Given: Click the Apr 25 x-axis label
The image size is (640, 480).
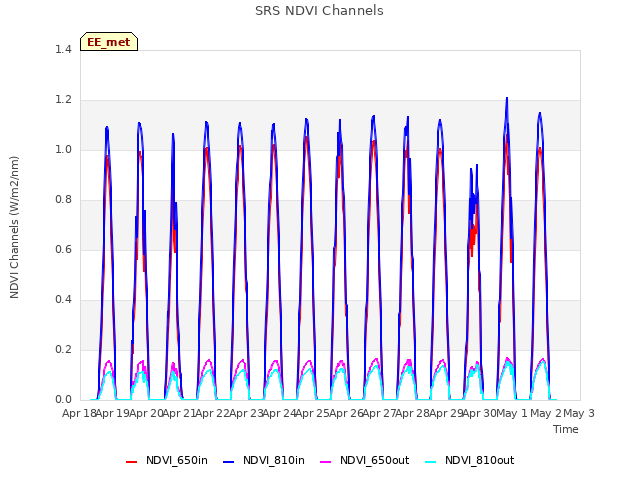Looking at the screenshot, I should coord(312,413).
